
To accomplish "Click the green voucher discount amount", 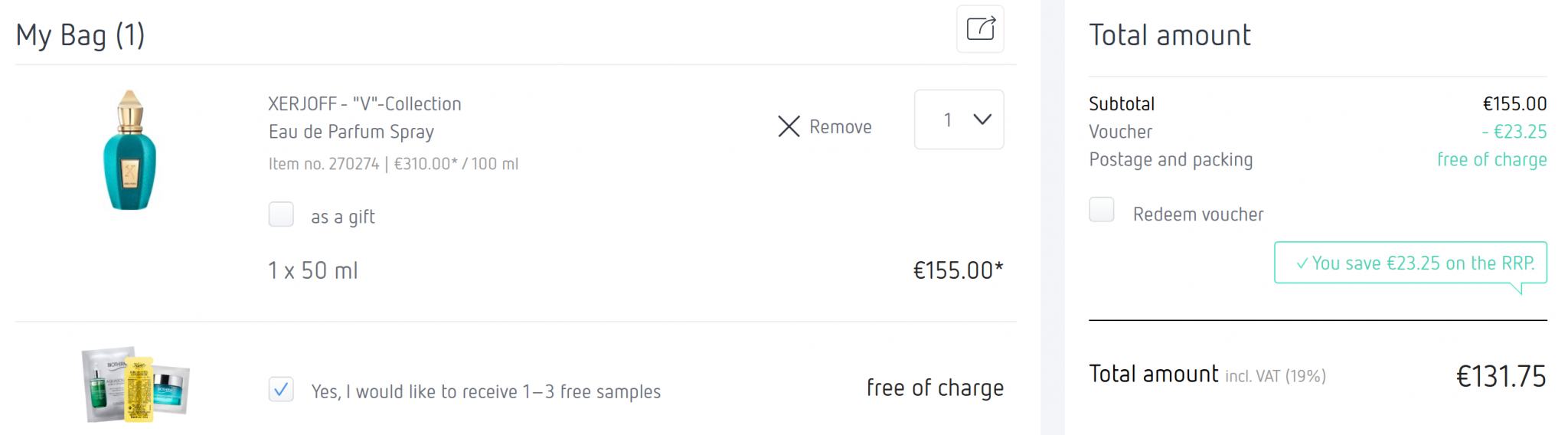I will coord(1514,132).
